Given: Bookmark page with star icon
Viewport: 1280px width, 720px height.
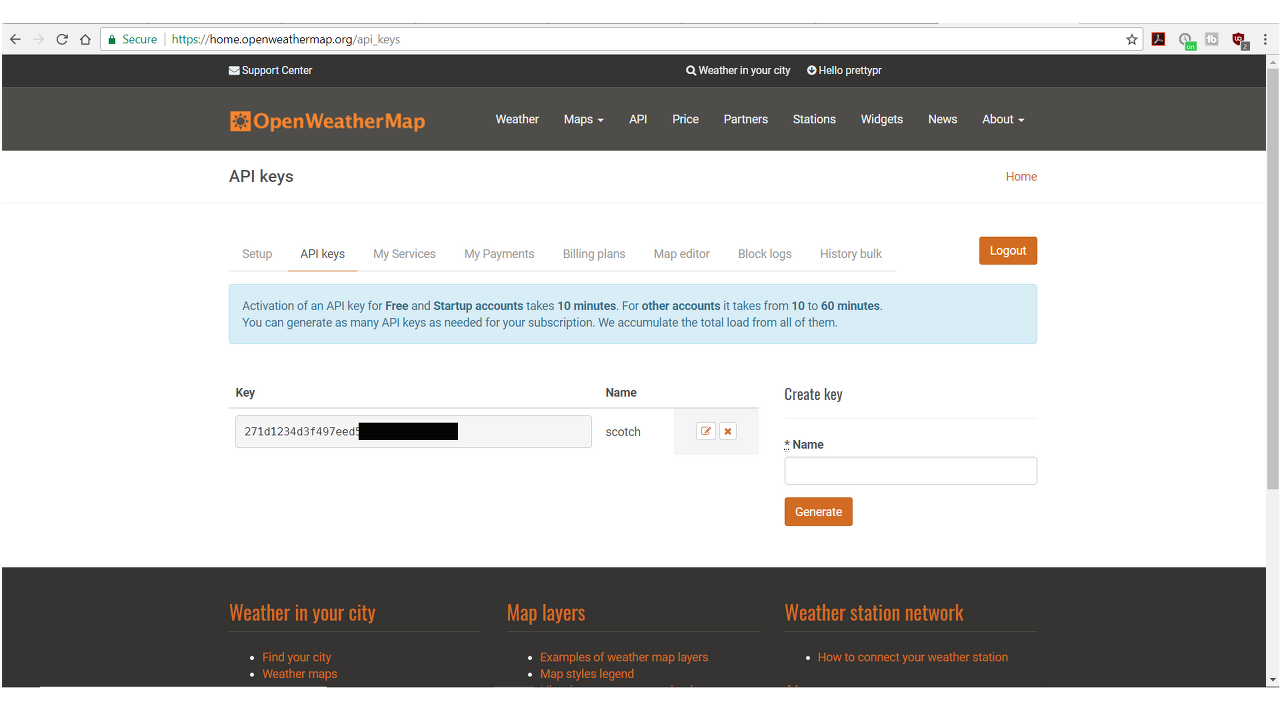Looking at the screenshot, I should pyautogui.click(x=1132, y=39).
